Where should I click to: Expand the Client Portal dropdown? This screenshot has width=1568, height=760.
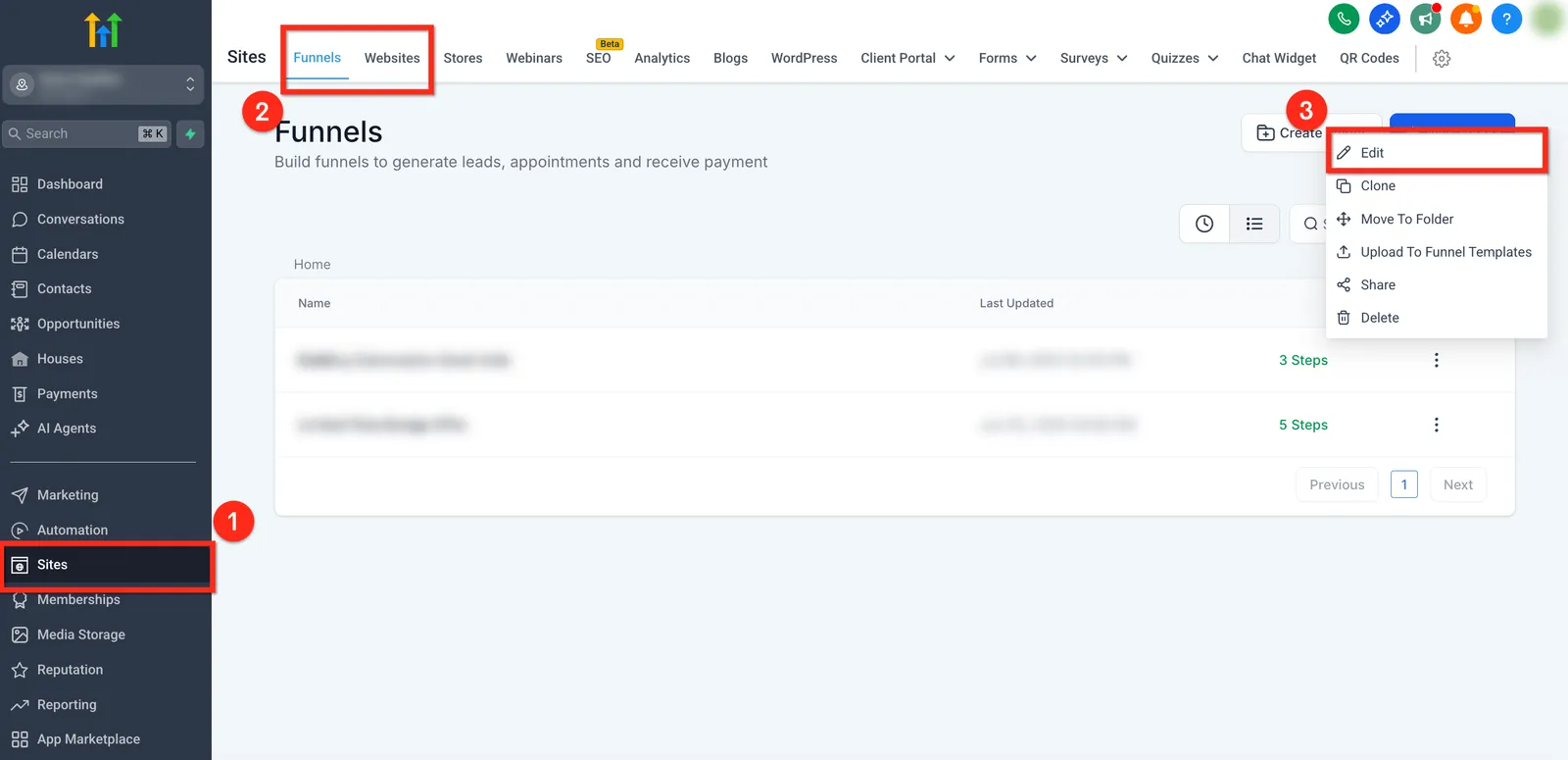point(907,58)
